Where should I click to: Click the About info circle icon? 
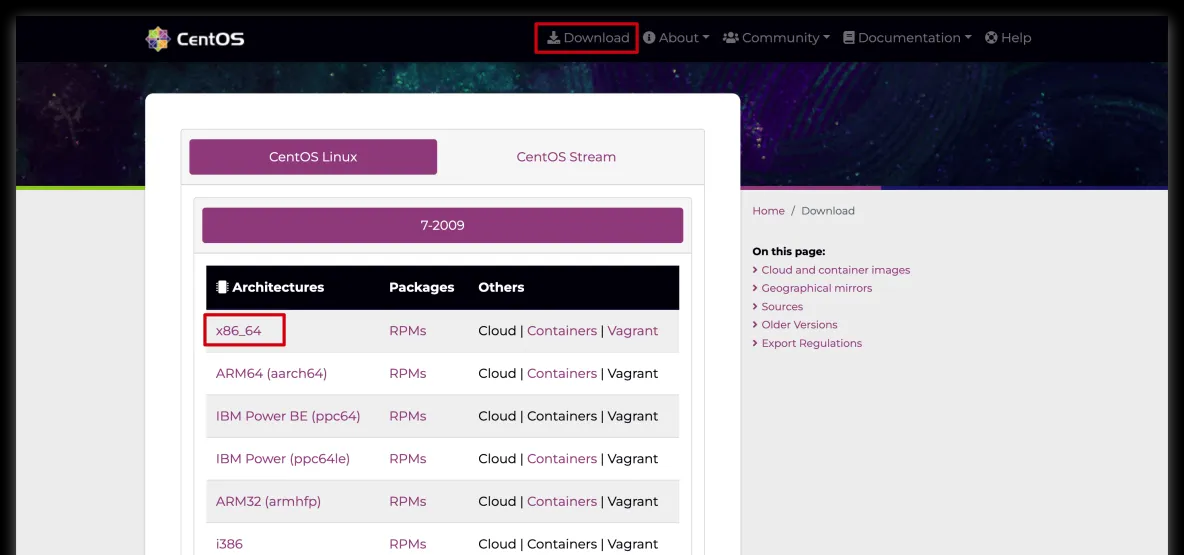(x=649, y=38)
